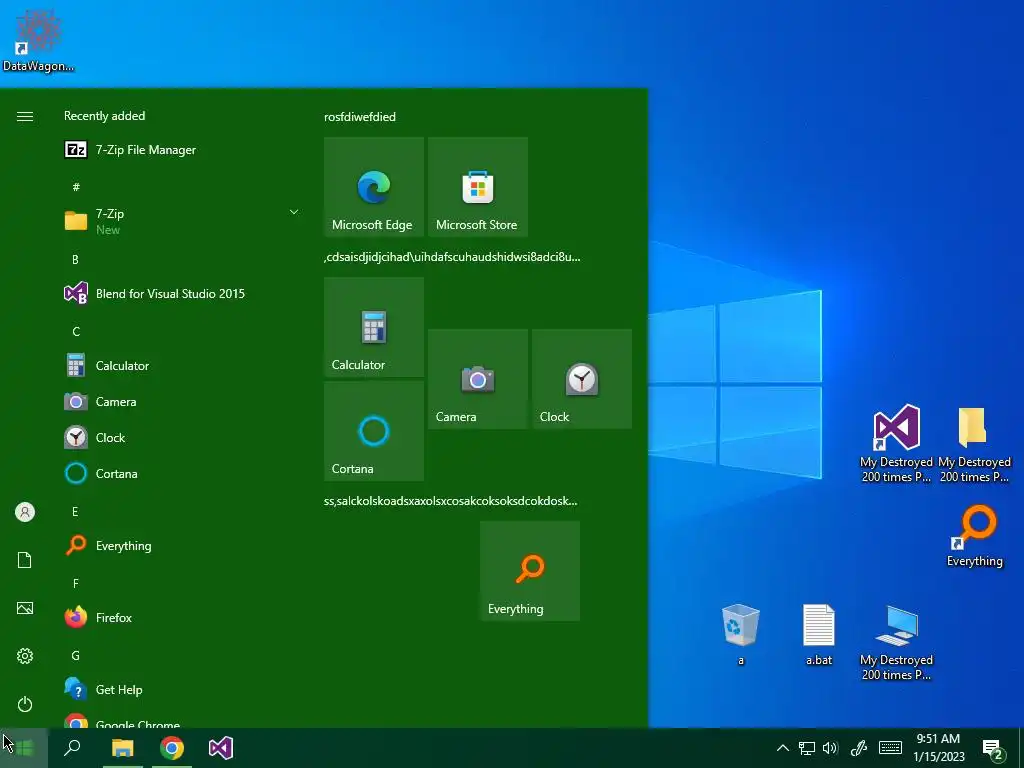Select 'My Destroyed 200 times' folder icon
The height and width of the screenshot is (768, 1024).
974,443
